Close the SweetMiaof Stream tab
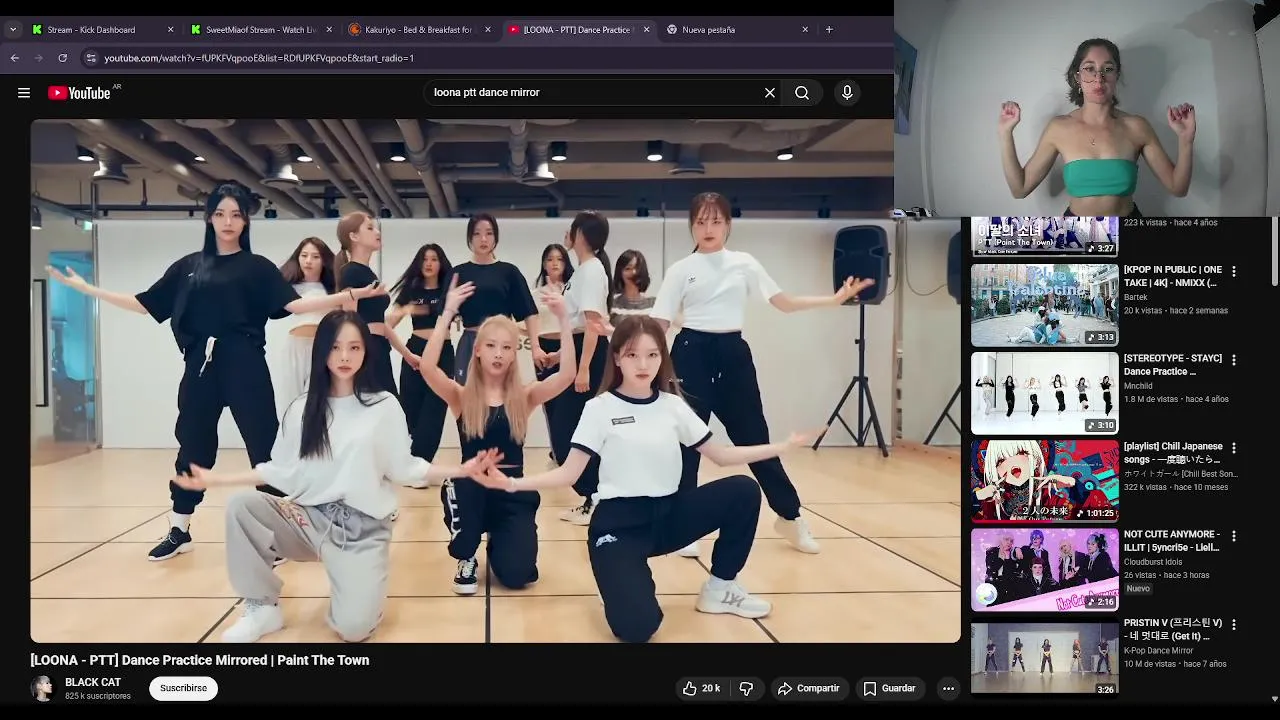 point(329,30)
